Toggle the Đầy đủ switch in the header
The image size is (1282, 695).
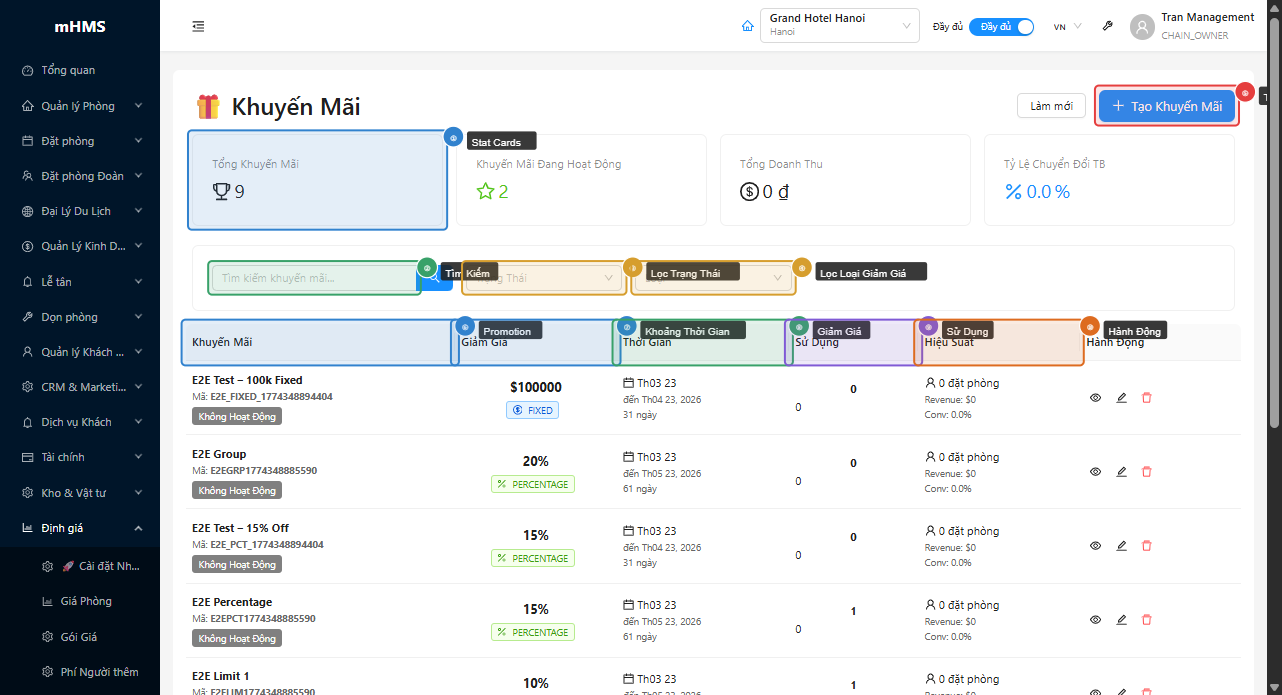pyautogui.click(x=1001, y=27)
